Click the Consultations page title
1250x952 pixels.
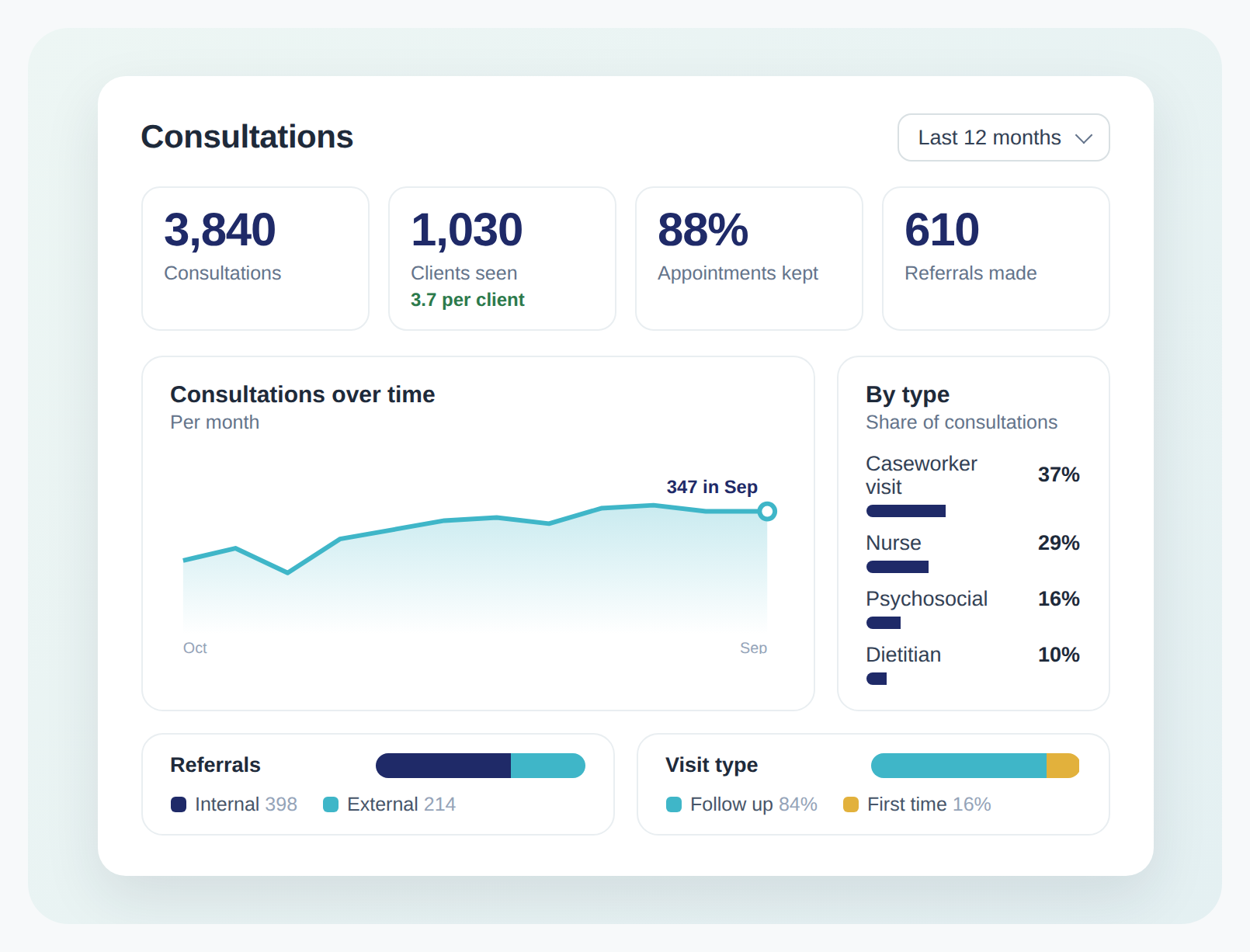(x=247, y=137)
